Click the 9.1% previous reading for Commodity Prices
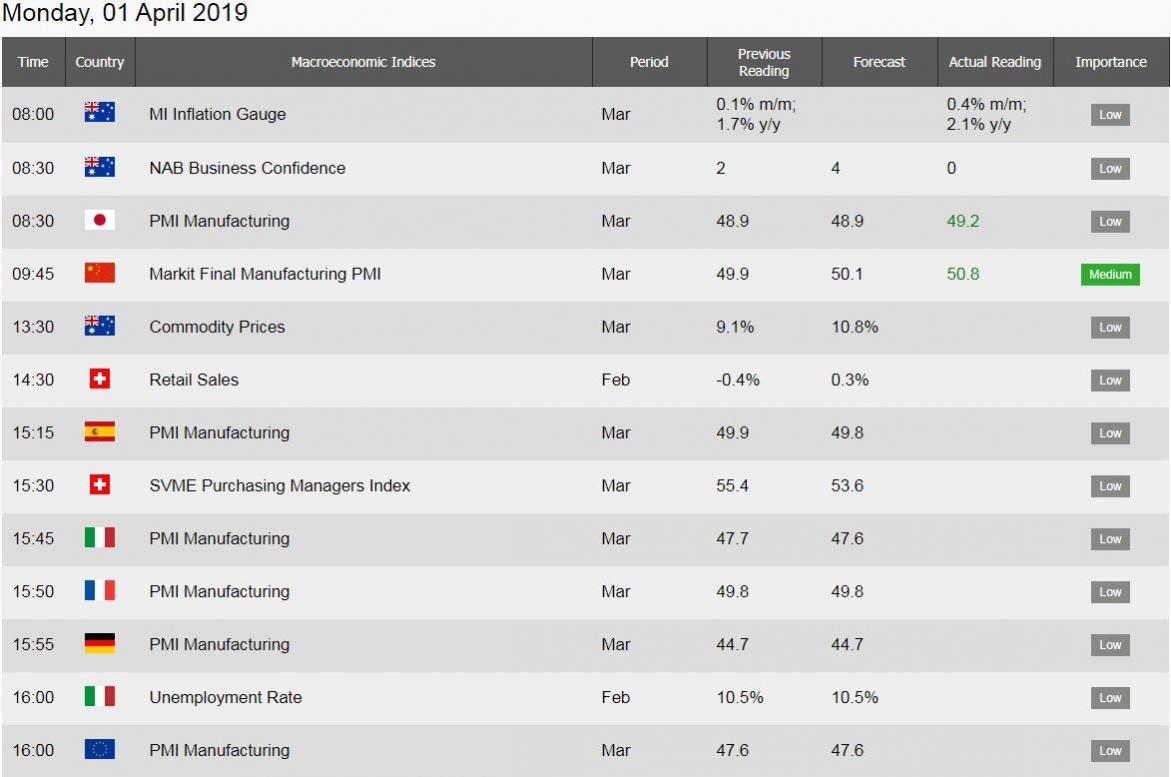 735,327
